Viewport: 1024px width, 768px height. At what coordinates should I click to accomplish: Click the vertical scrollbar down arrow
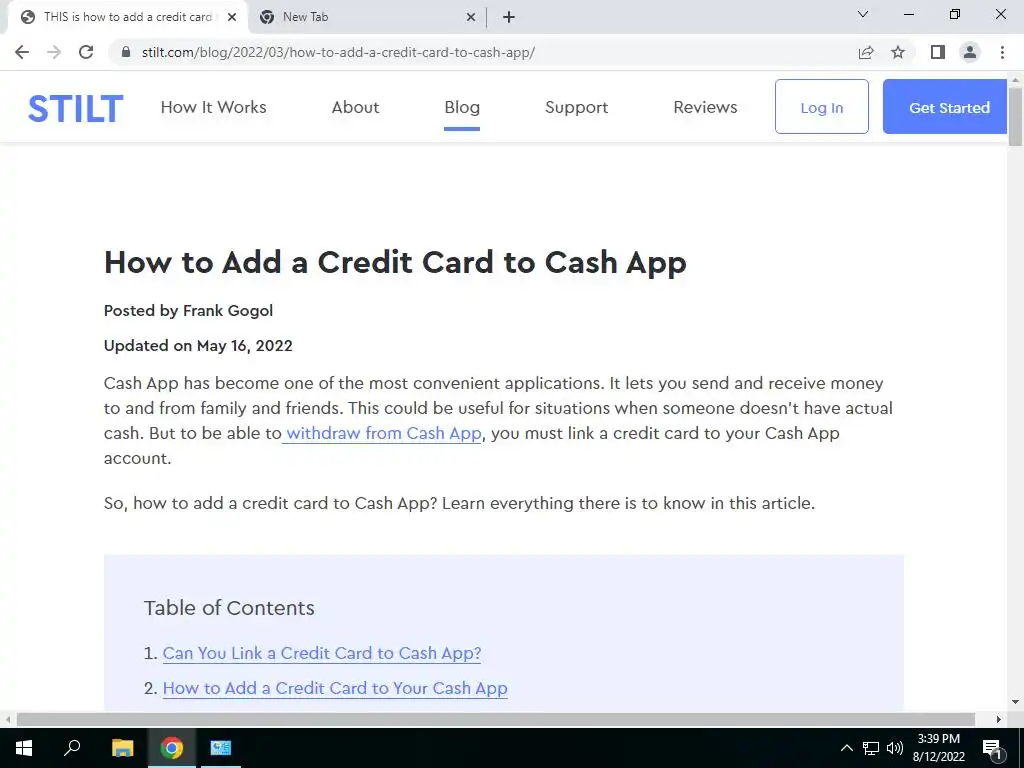click(1016, 703)
